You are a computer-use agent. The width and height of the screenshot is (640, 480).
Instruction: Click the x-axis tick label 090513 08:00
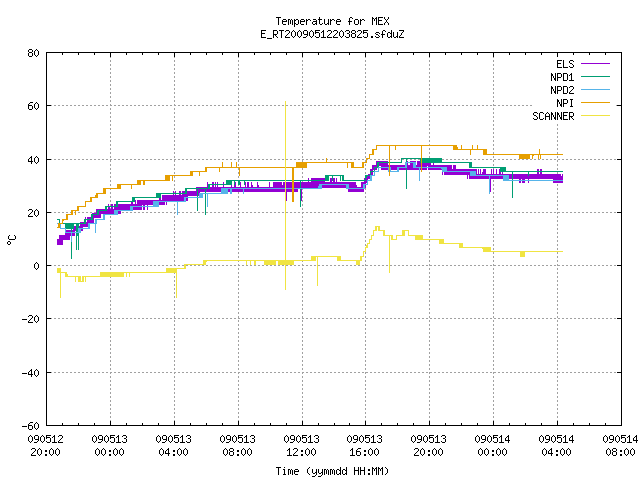238,446
